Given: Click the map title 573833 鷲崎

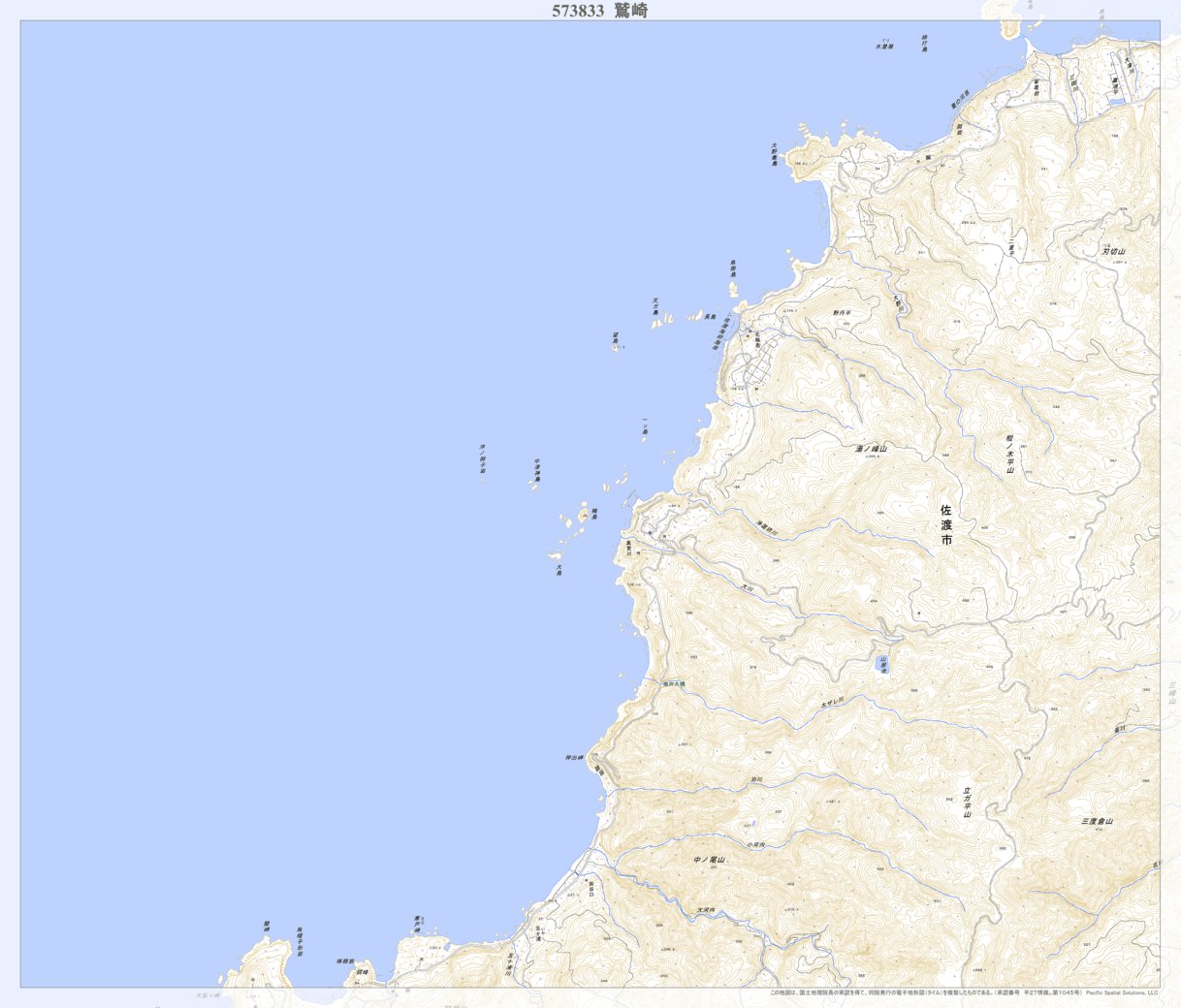Looking at the screenshot, I should click(x=599, y=11).
